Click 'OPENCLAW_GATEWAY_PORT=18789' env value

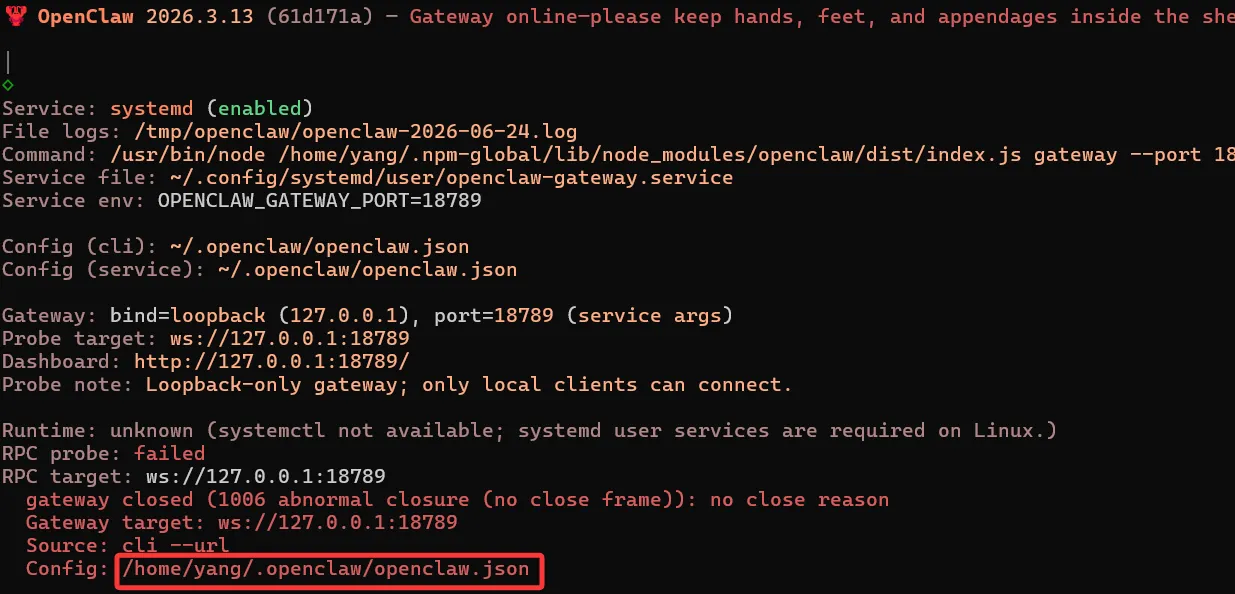click(320, 201)
